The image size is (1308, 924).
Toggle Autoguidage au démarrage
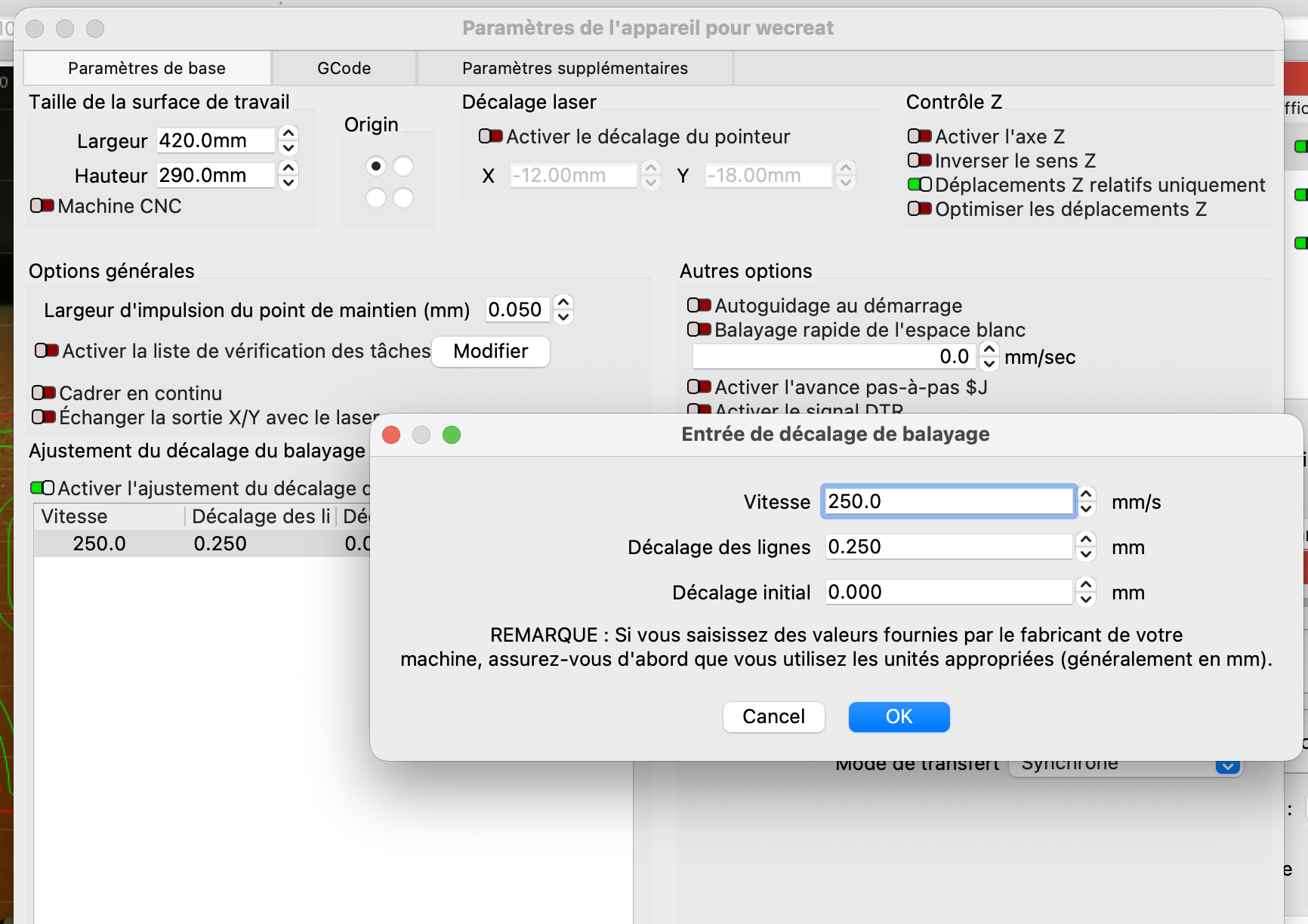pyautogui.click(x=699, y=306)
